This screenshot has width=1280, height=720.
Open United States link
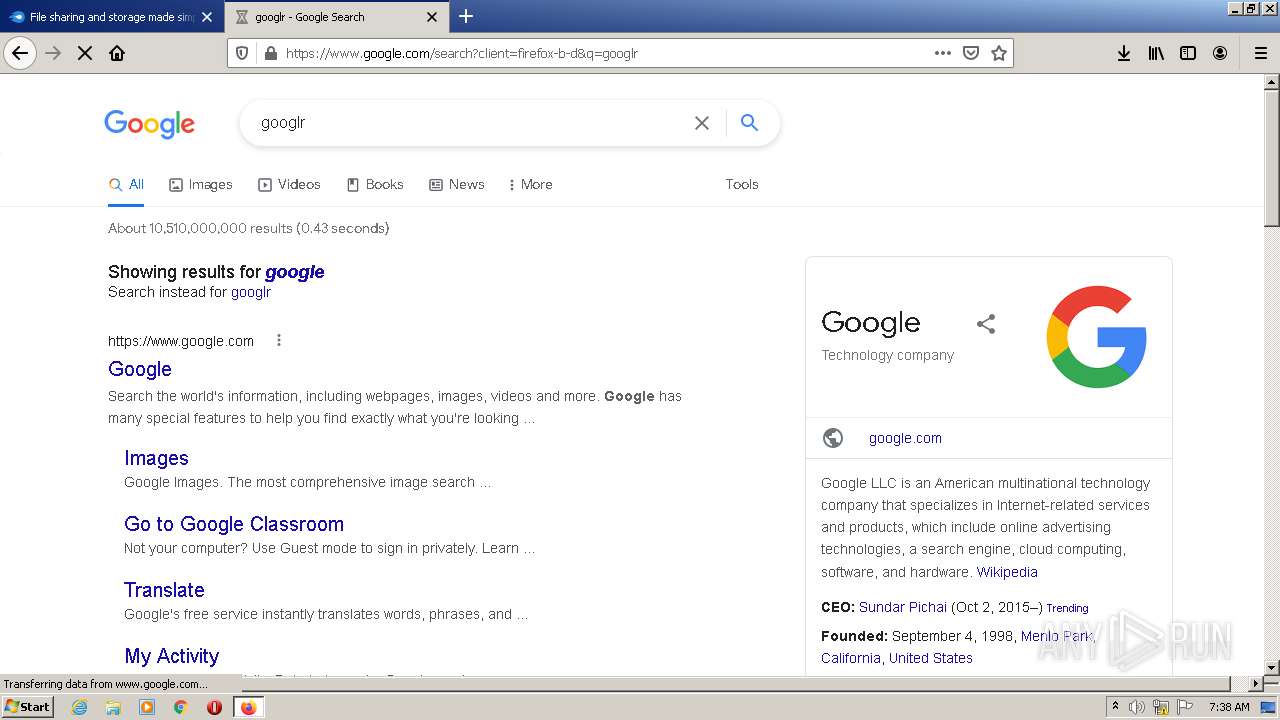(x=931, y=658)
